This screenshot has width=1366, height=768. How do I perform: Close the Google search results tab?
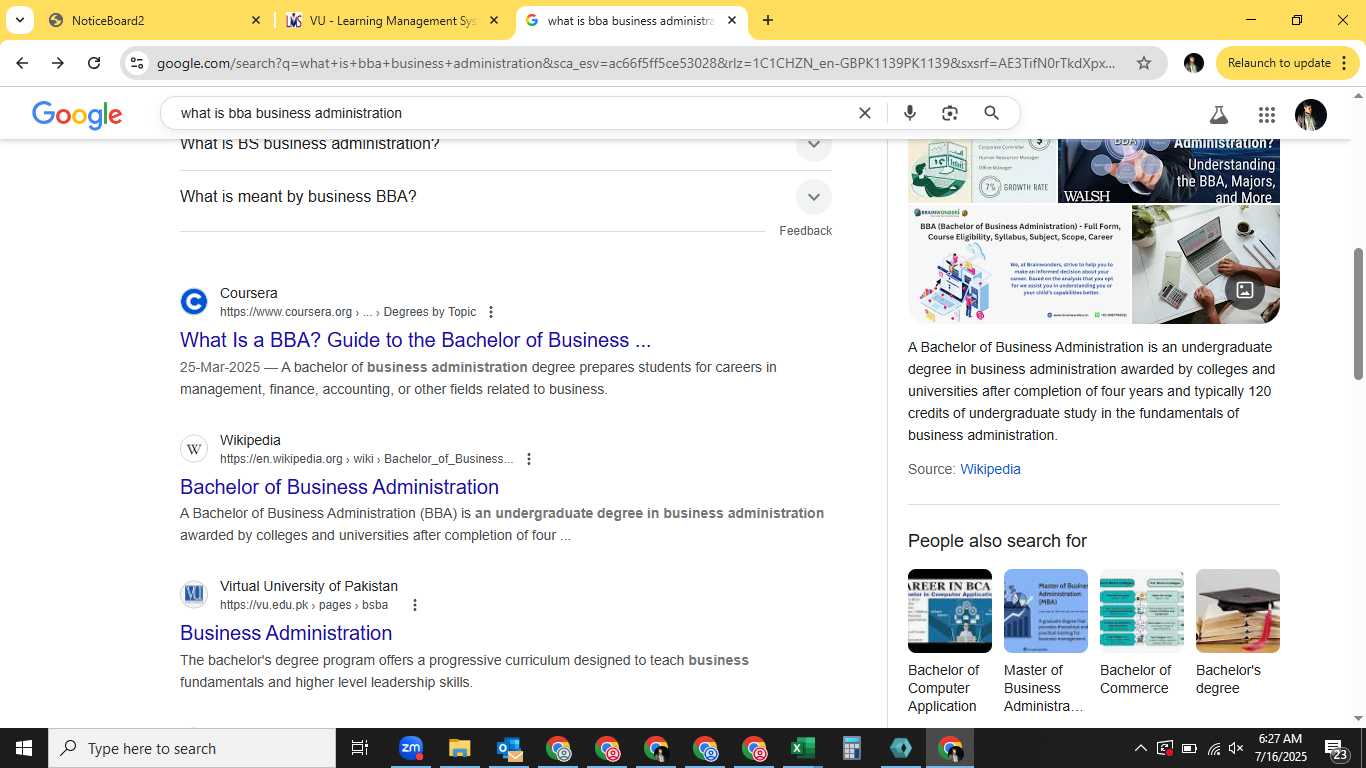click(732, 20)
